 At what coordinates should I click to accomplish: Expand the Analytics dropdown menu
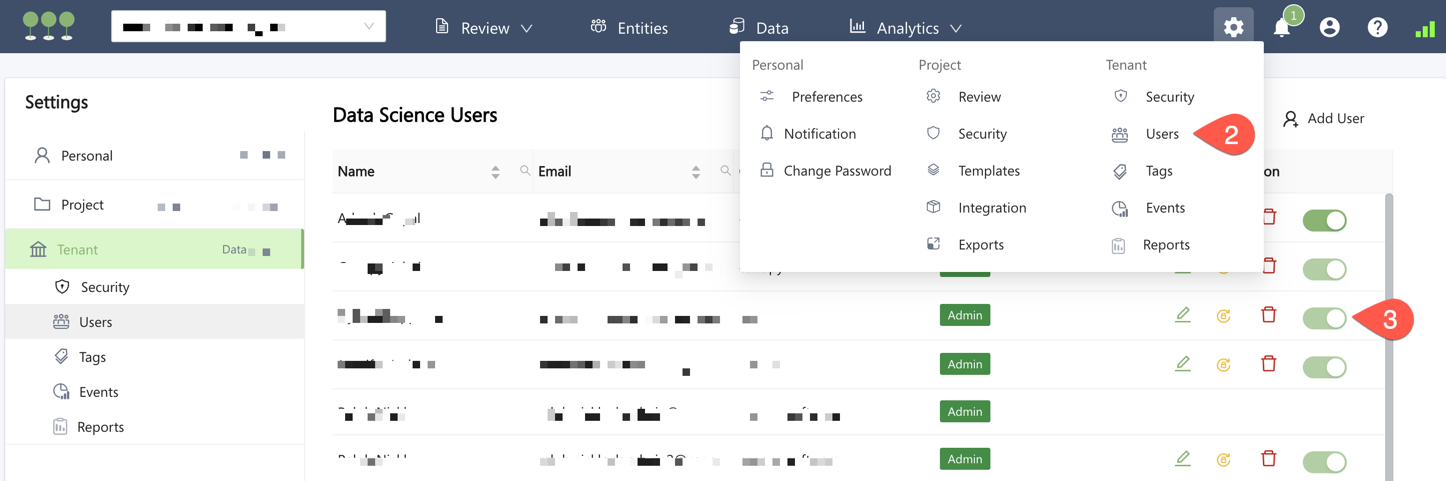point(906,28)
